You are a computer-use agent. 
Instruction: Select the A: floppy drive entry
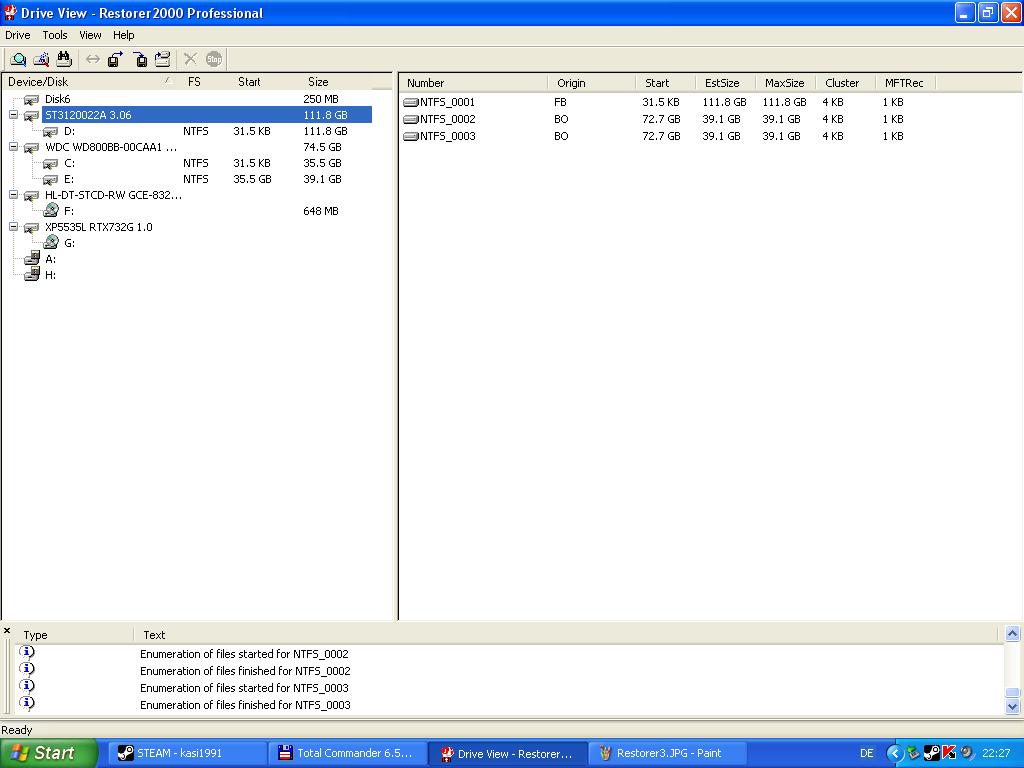tap(50, 259)
